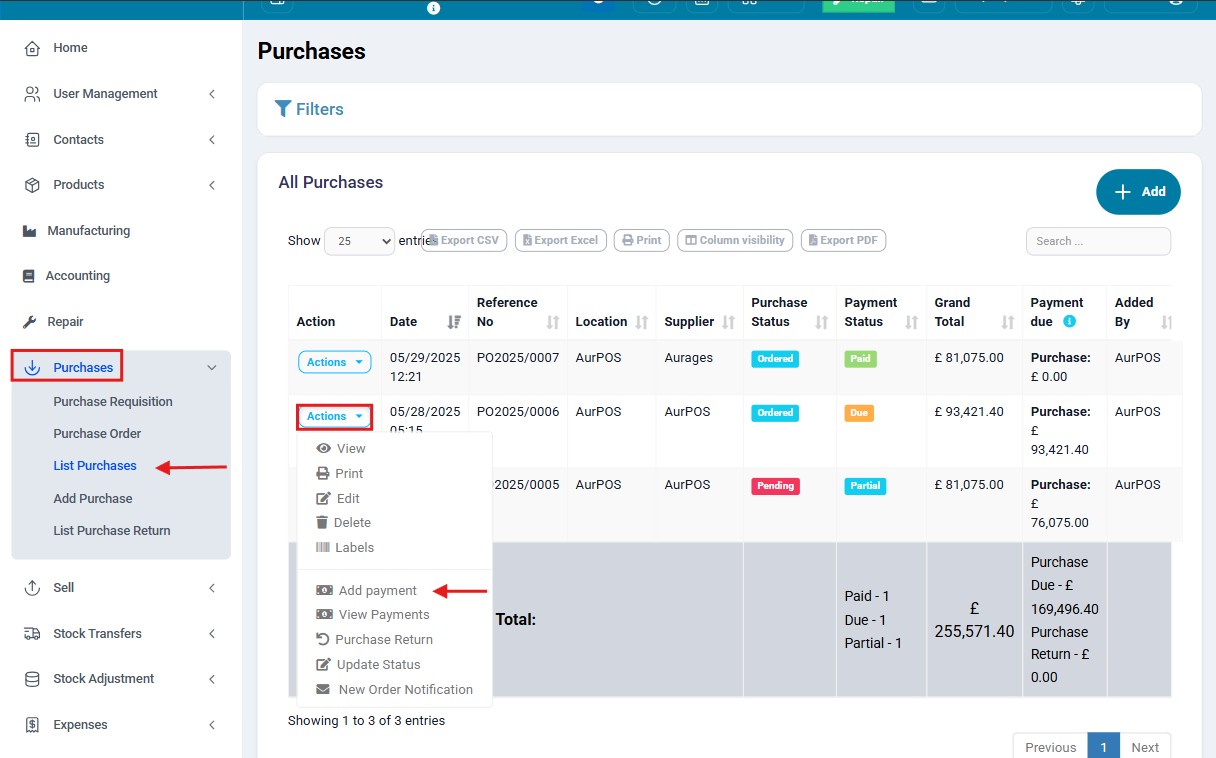Click the green Paid status badge

pyautogui.click(x=860, y=358)
